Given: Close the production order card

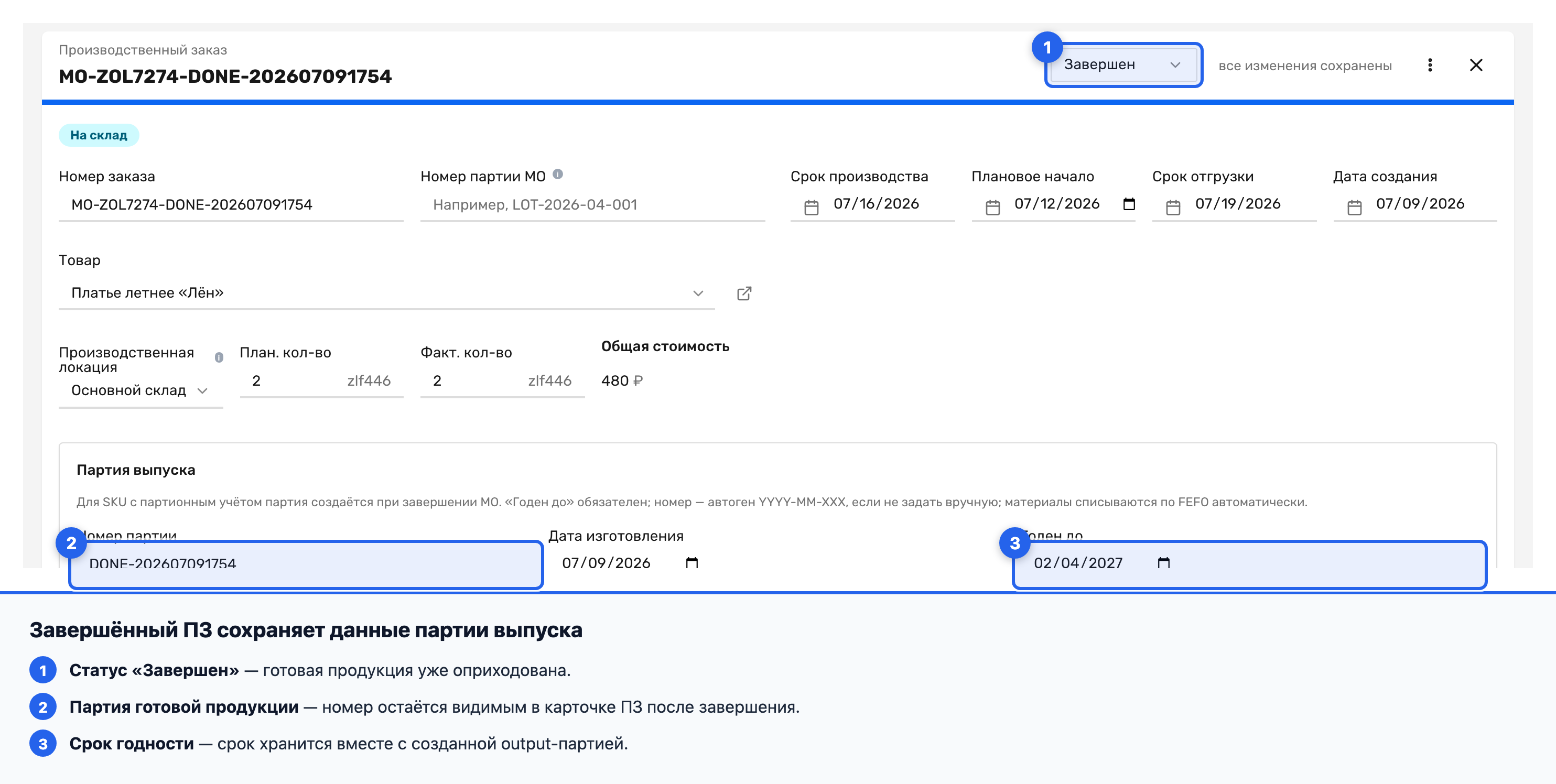Looking at the screenshot, I should [1476, 65].
